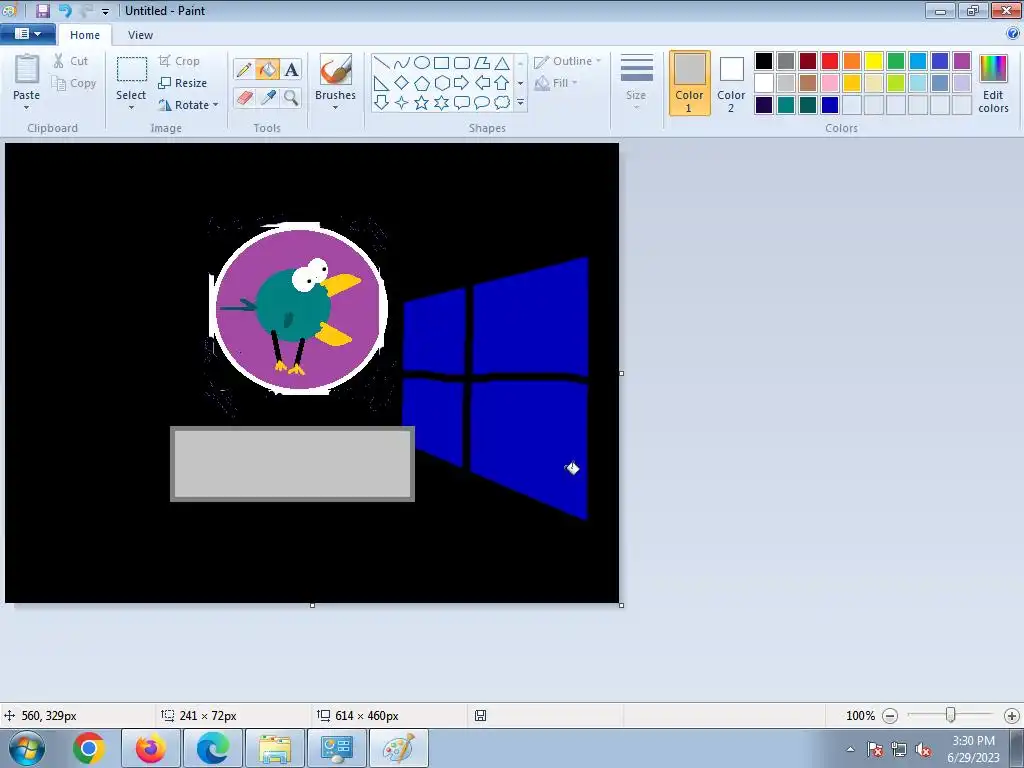Pick the black color swatch
The height and width of the screenshot is (768, 1024).
(x=764, y=61)
